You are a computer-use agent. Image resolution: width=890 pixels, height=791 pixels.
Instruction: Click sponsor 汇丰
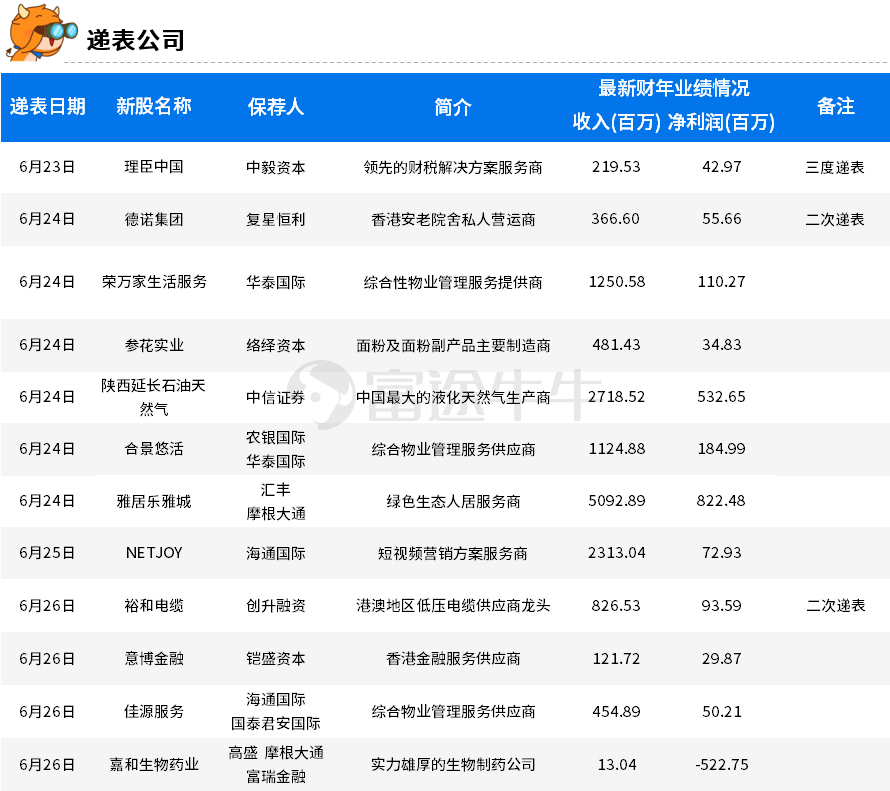point(276,490)
